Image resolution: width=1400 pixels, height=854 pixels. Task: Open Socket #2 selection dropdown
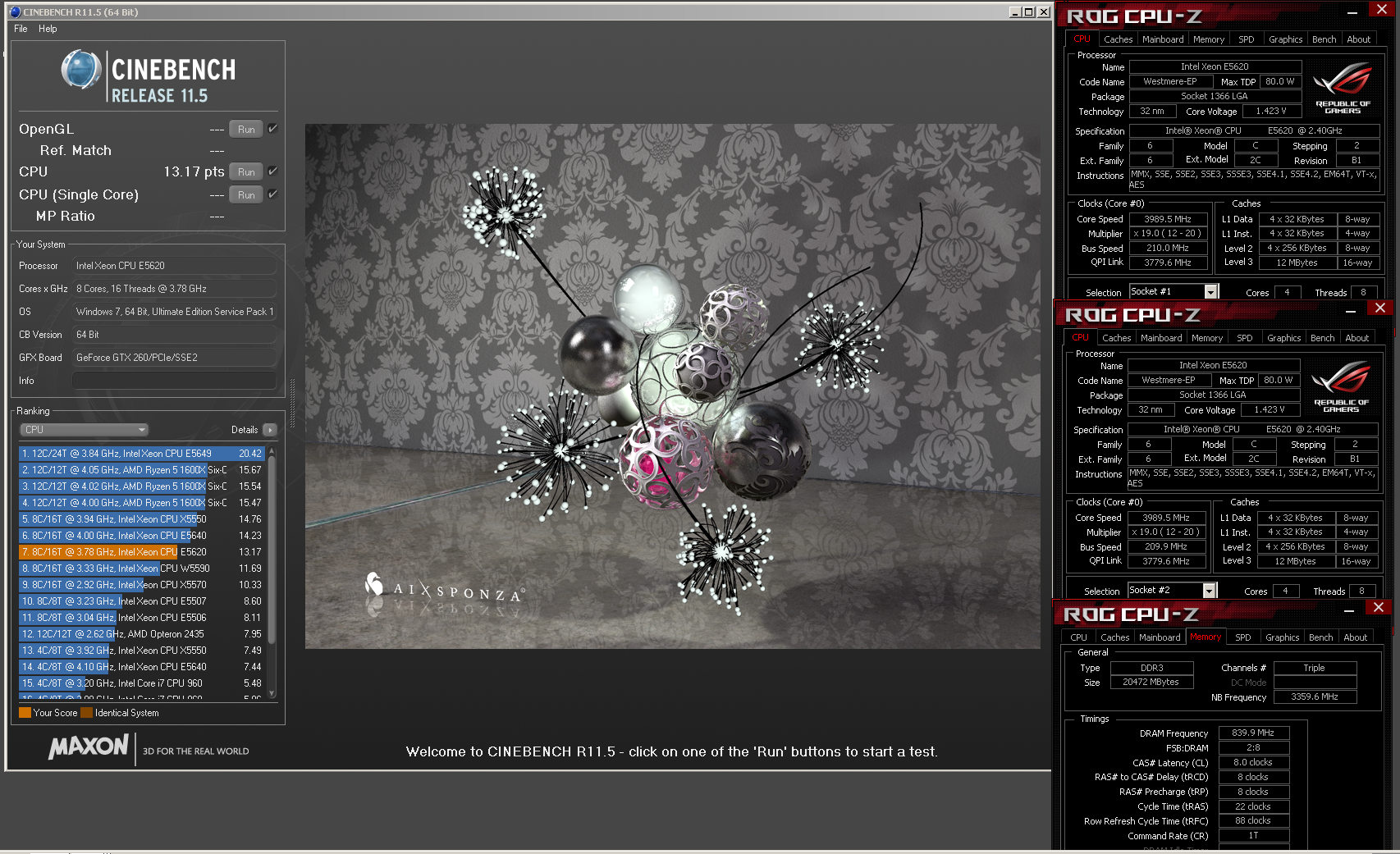tap(1172, 591)
